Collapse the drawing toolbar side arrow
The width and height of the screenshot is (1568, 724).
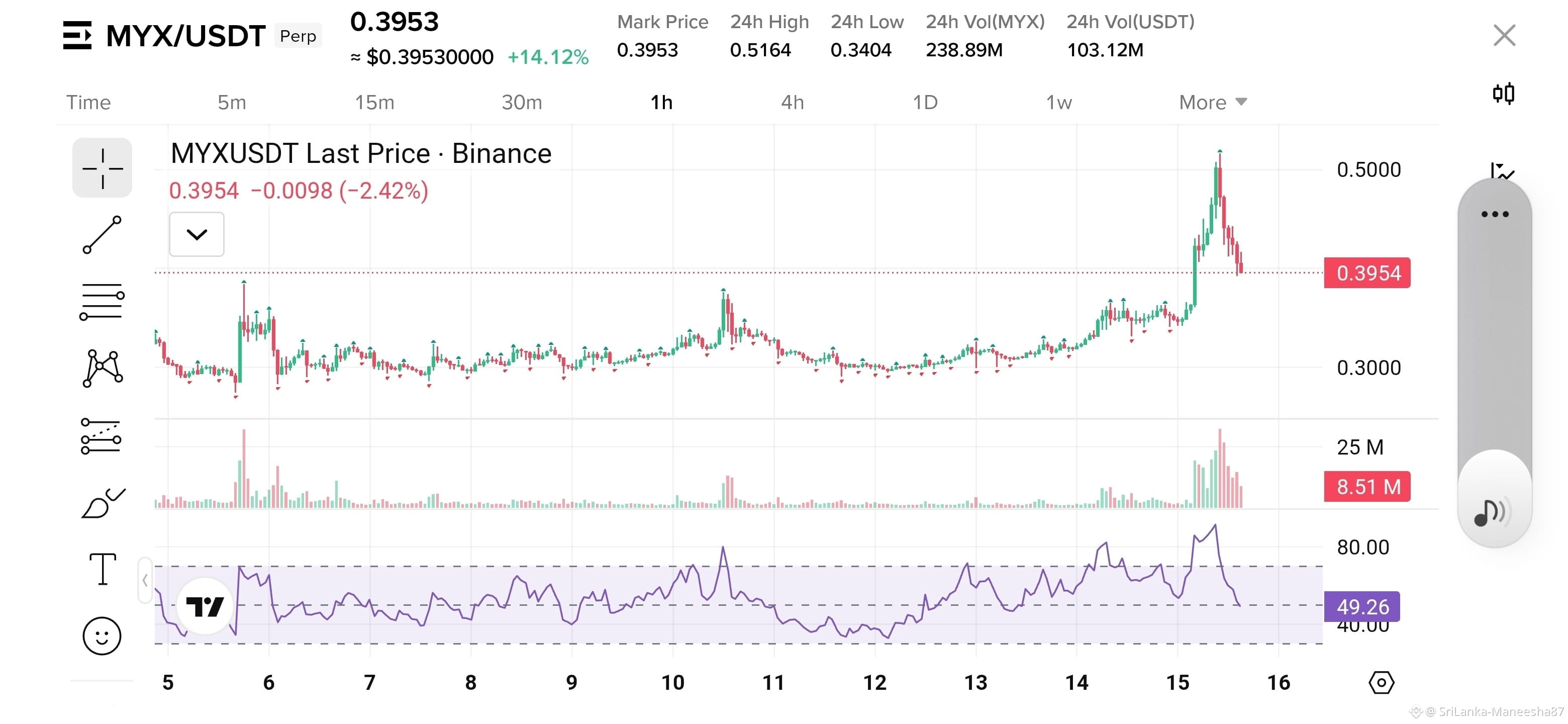pyautogui.click(x=145, y=580)
